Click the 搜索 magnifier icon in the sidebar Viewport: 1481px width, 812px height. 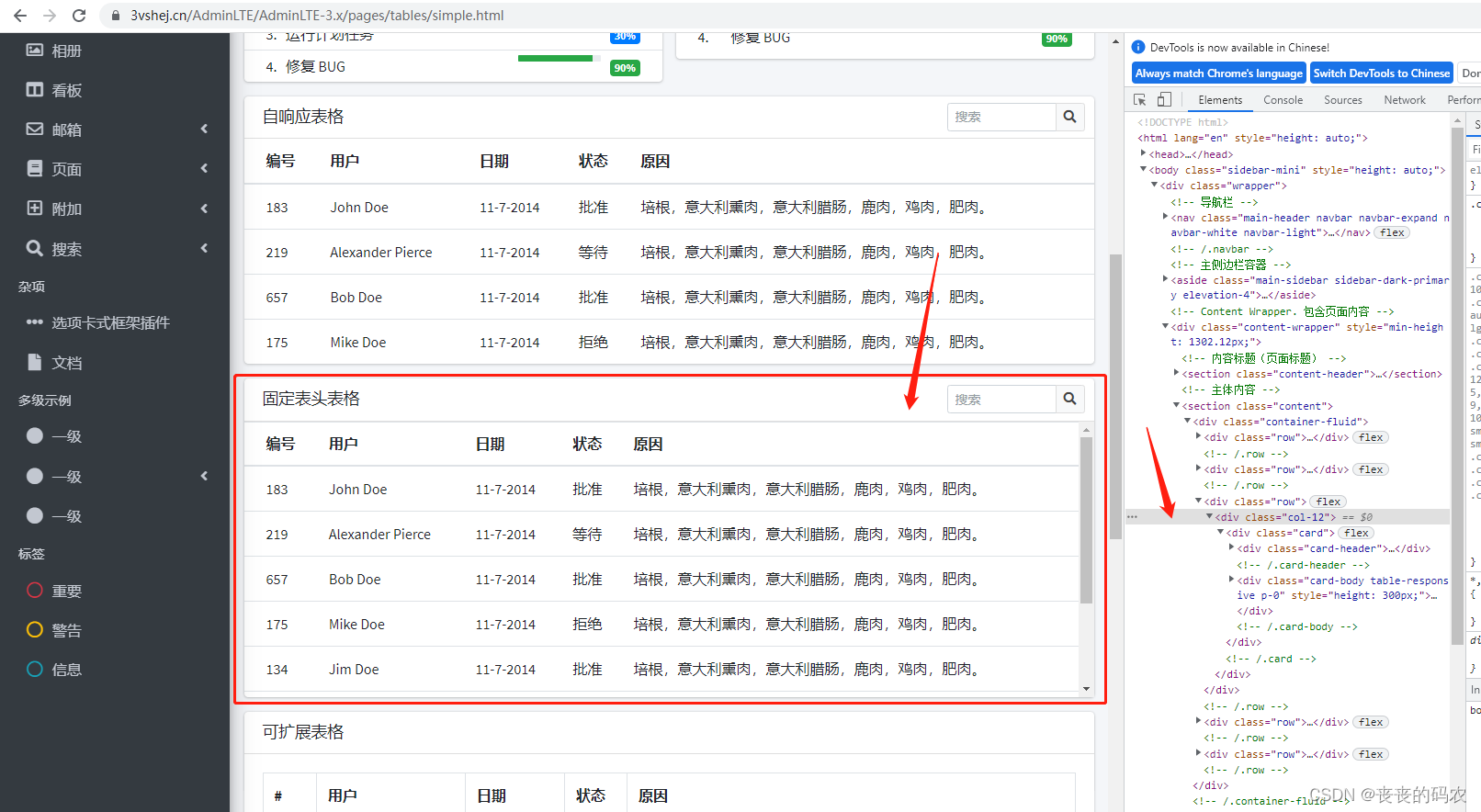[x=35, y=248]
